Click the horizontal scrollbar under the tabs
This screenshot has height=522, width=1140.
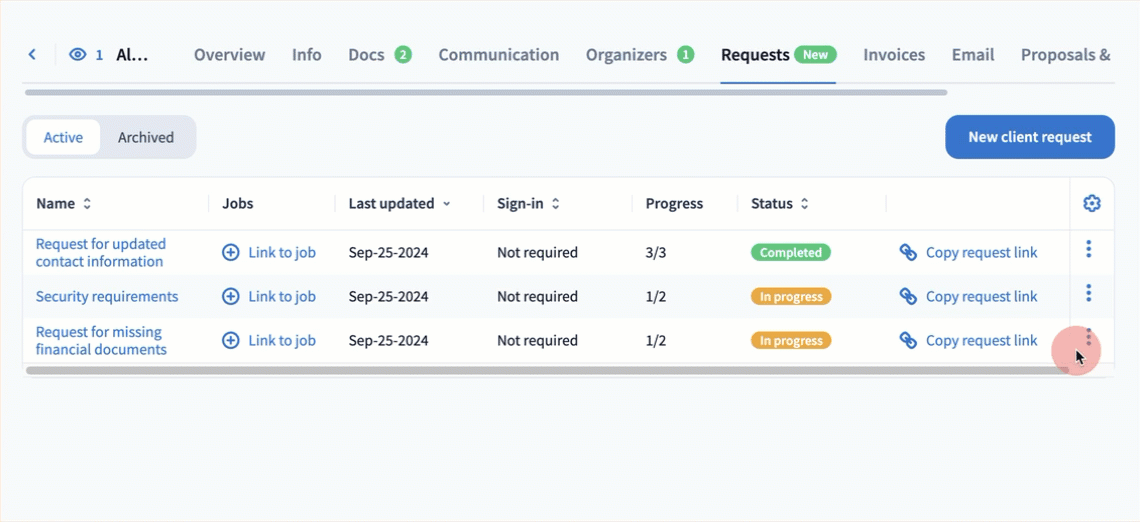click(x=485, y=92)
